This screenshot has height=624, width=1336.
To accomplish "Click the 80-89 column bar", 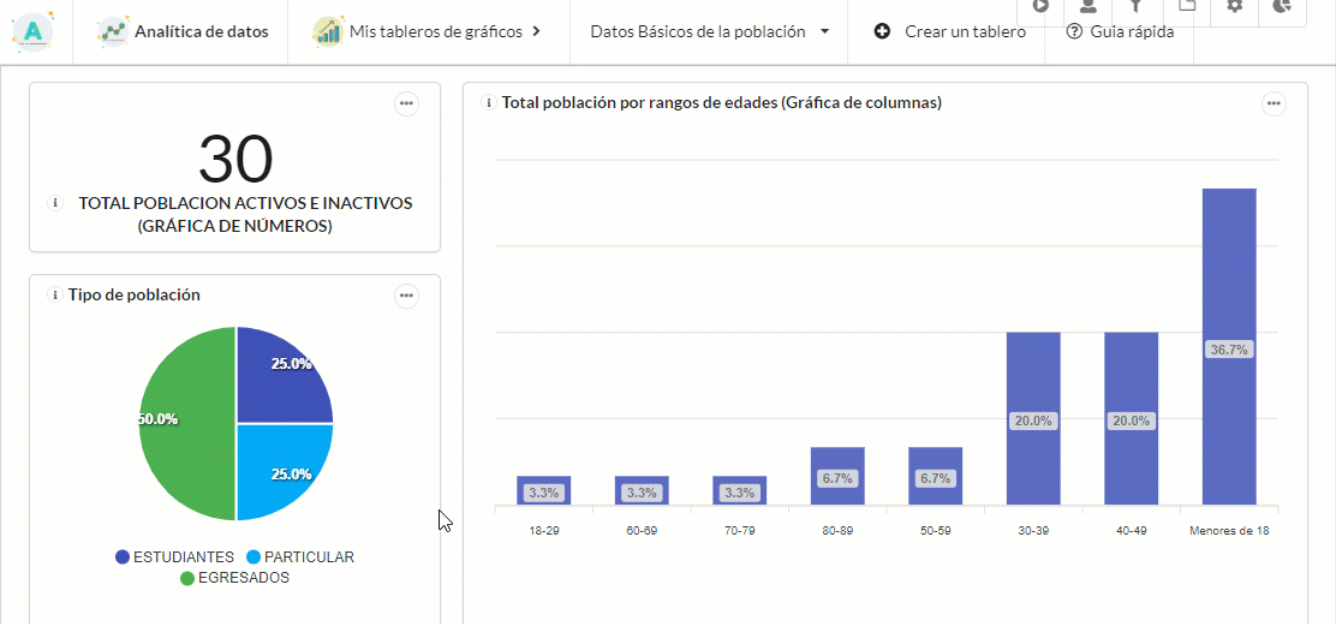I will [x=837, y=476].
